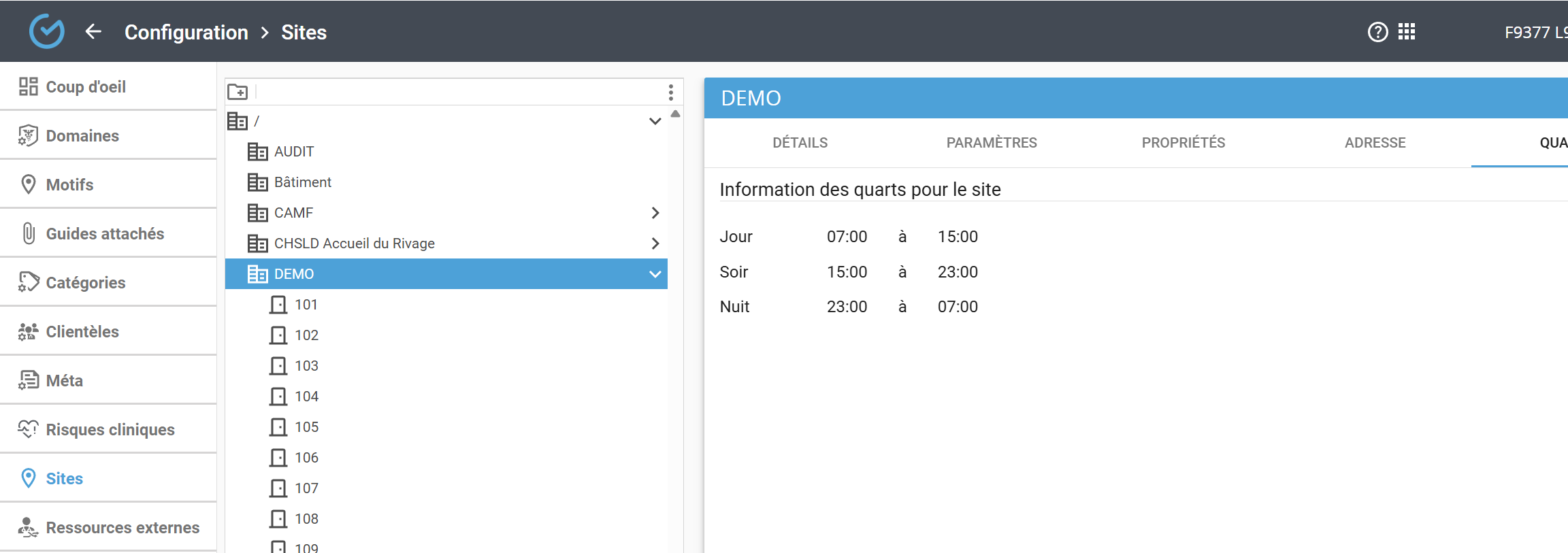Switch to the PARAMÈTRES tab
This screenshot has height=553, width=1568.
point(991,143)
